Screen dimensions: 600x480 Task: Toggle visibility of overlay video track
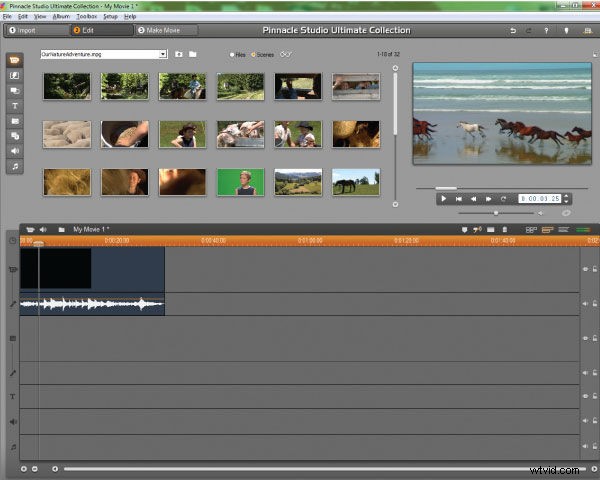tap(585, 338)
